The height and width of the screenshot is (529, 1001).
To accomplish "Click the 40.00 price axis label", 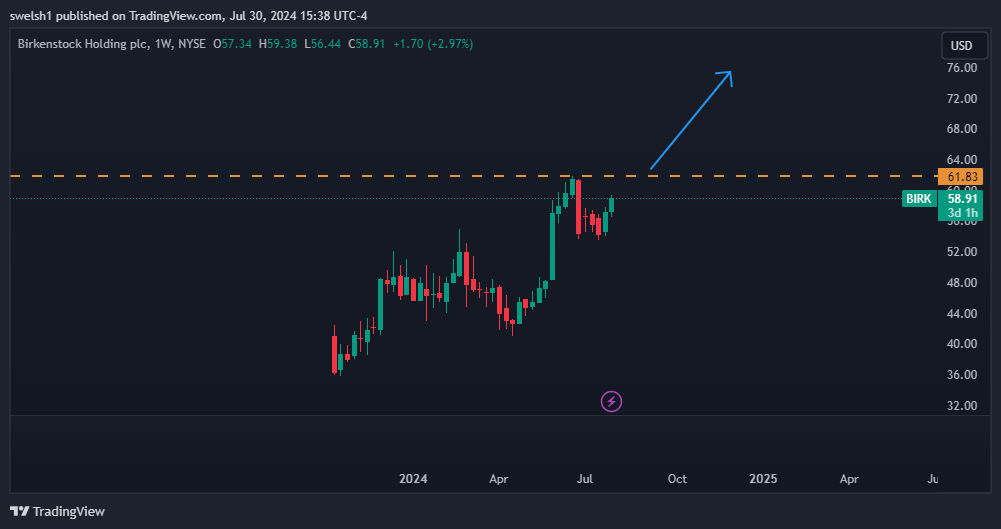I will pos(962,344).
